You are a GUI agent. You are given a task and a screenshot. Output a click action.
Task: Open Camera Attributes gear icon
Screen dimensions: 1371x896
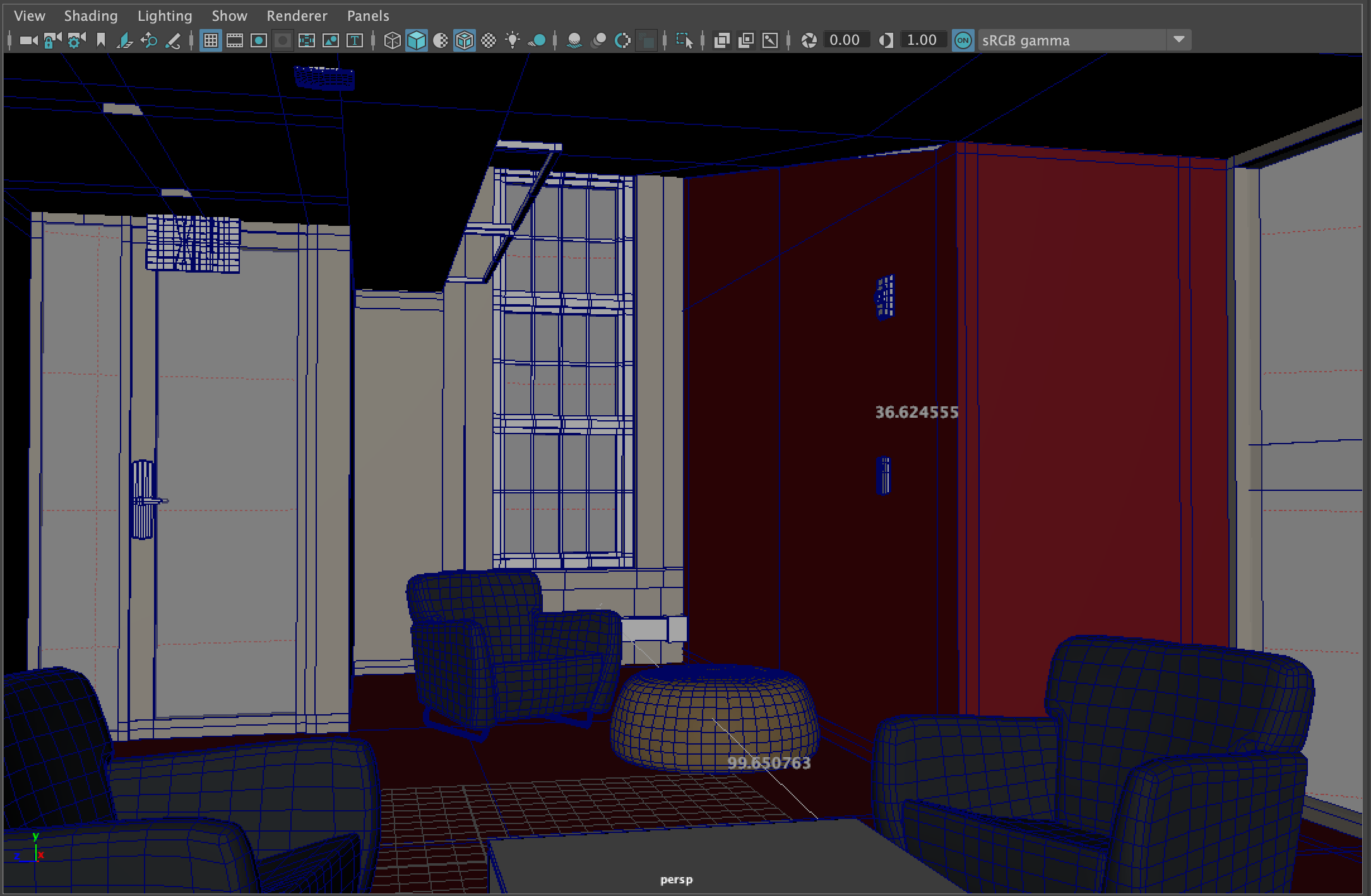click(76, 40)
